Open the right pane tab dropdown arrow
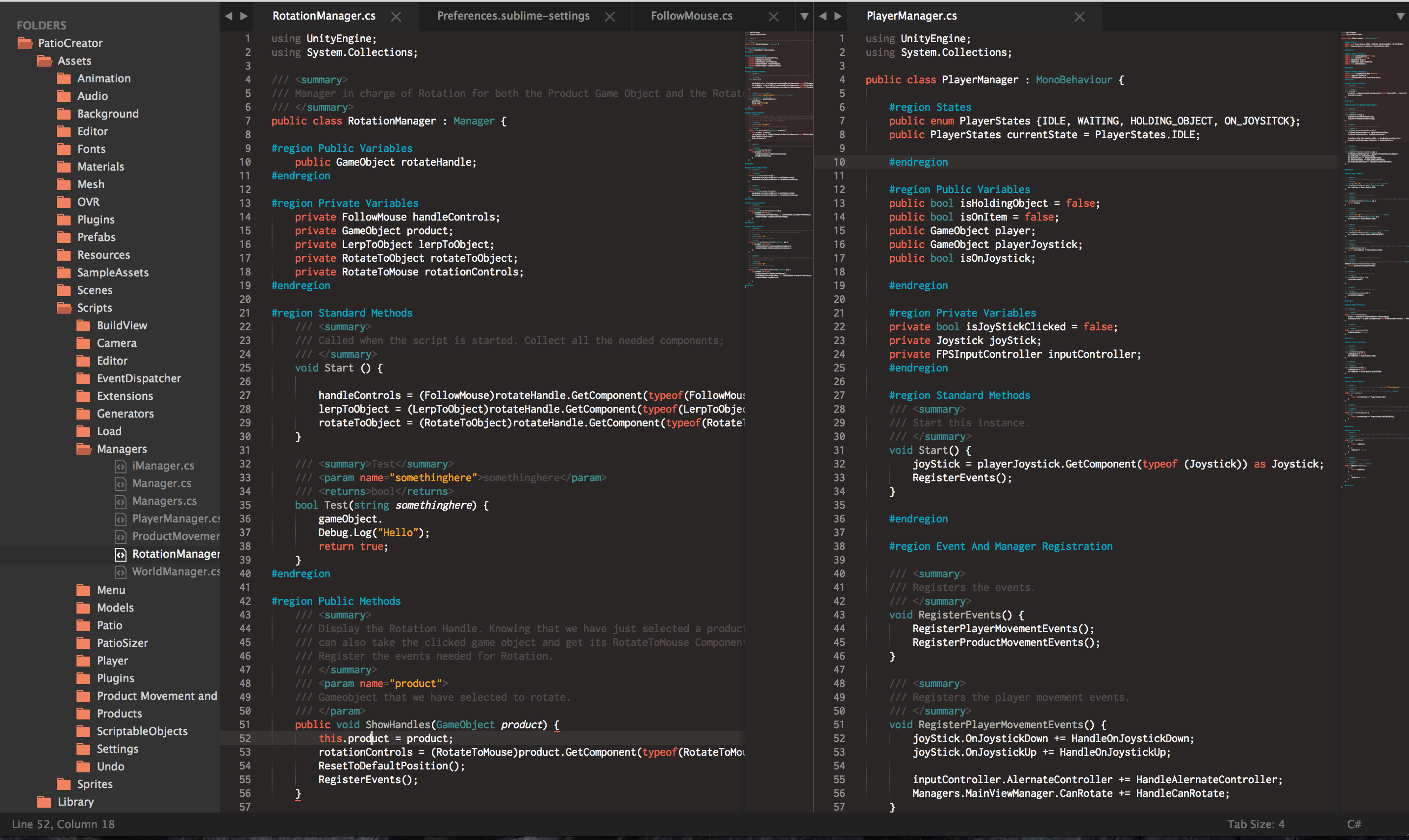 pos(1401,16)
